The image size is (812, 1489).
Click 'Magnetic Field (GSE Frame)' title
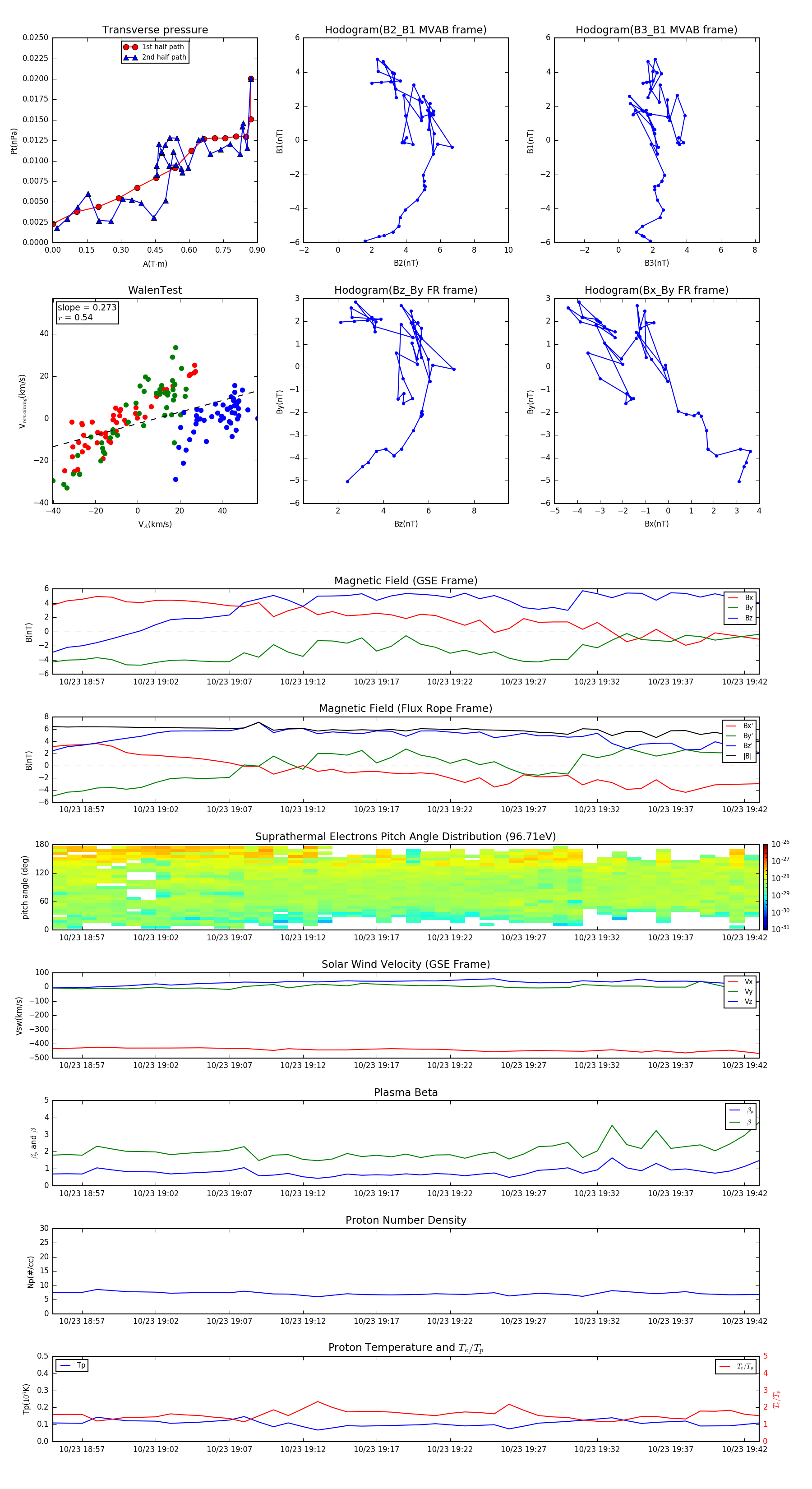pos(406,581)
